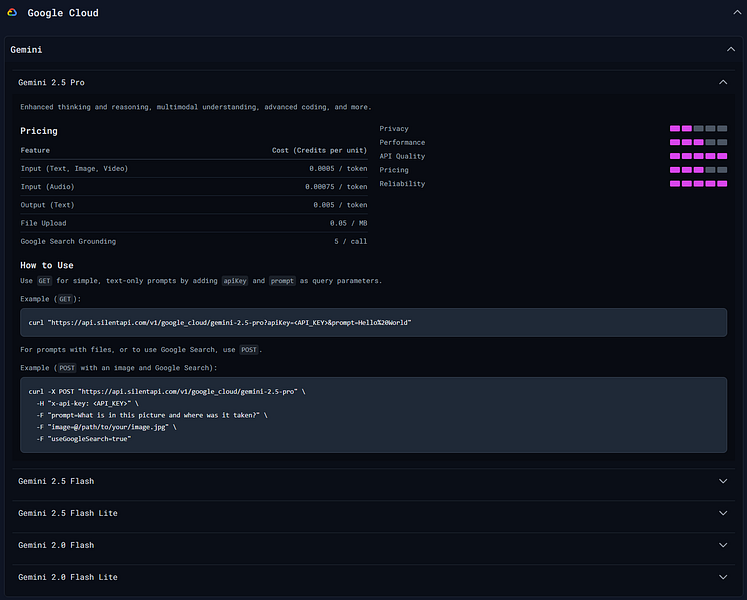Collapse the Gemini 2.5 Pro panel chevron
Screen dimensions: 747x600
click(723, 82)
